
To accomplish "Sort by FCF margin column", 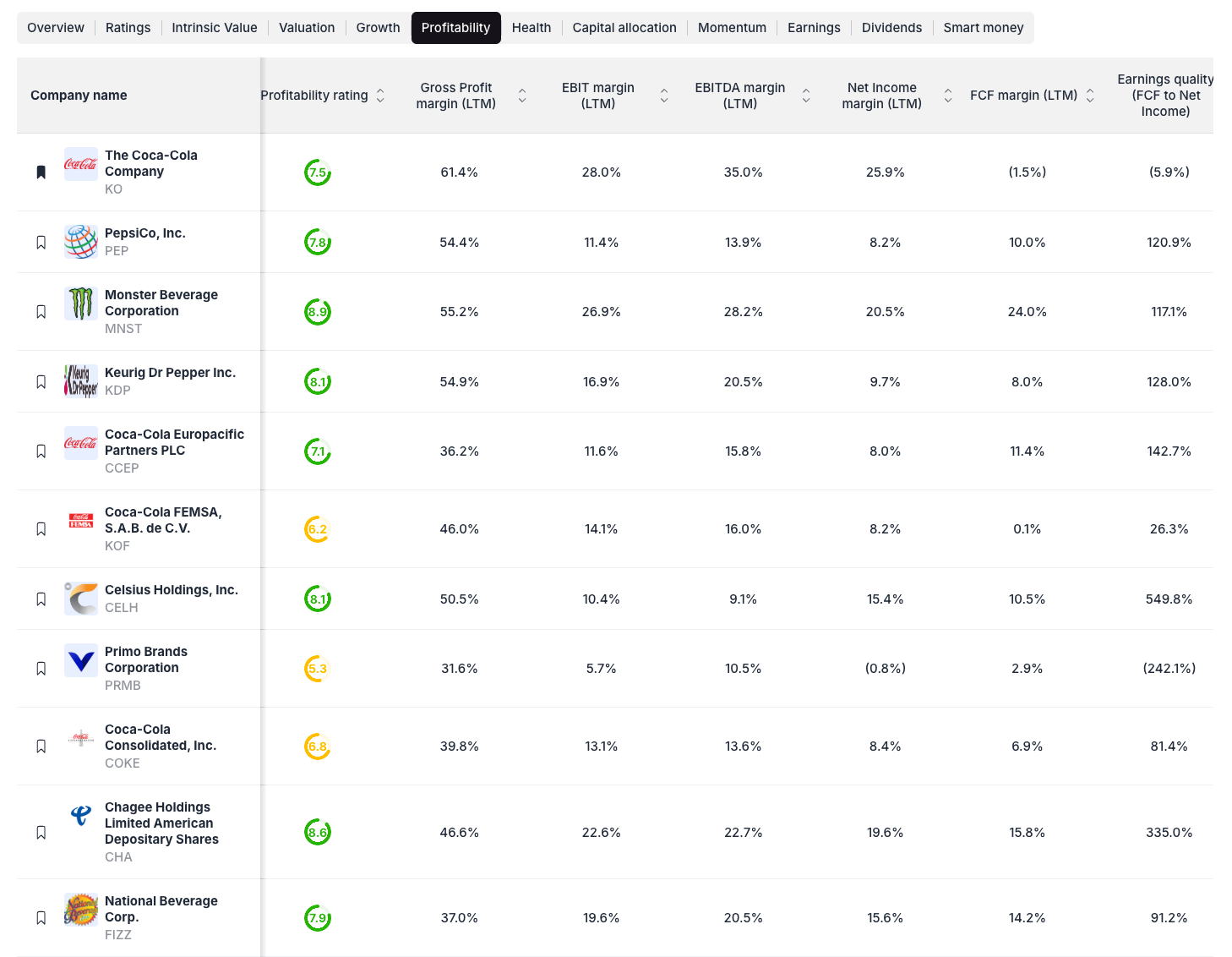I will 1090,96.
